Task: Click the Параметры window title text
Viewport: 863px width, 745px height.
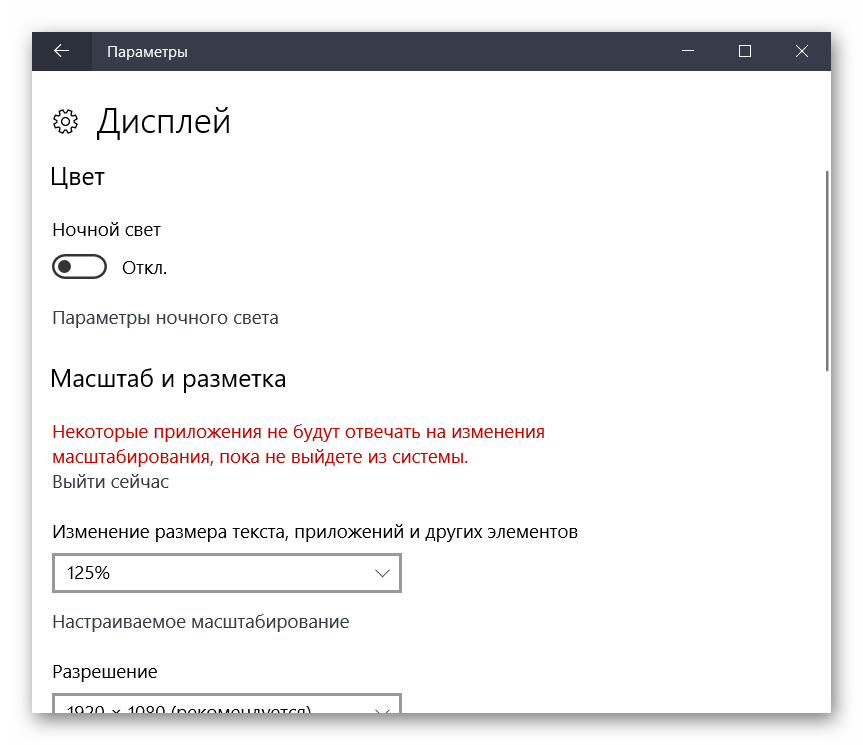Action: [147, 51]
